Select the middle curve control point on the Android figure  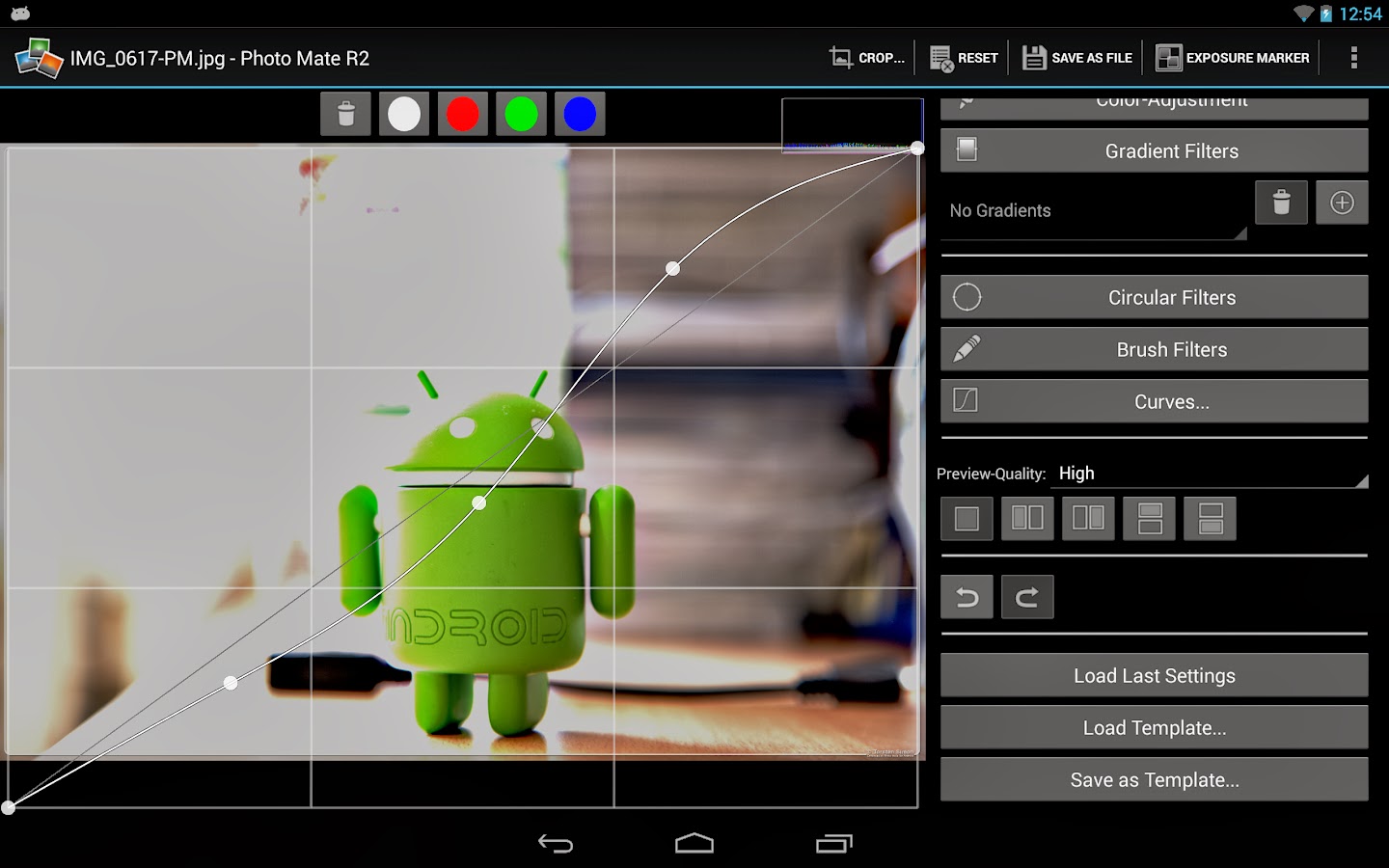479,502
